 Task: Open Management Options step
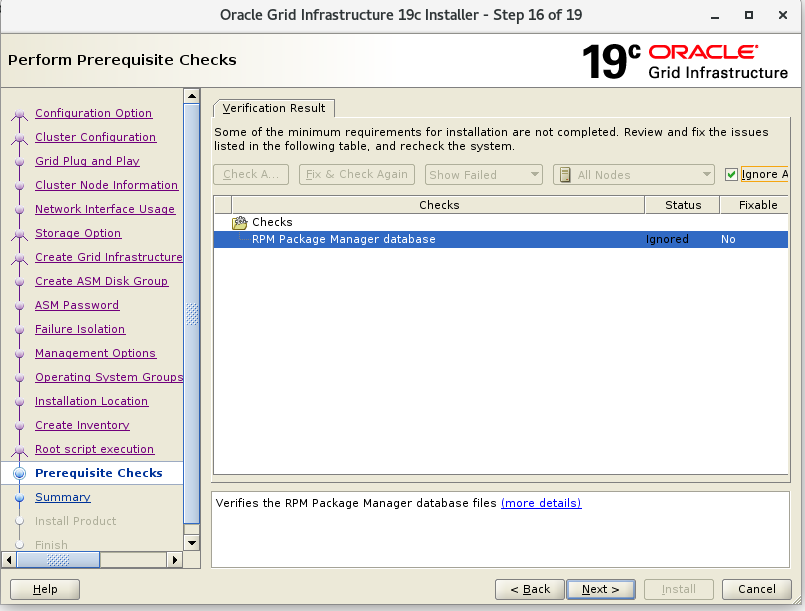coord(95,353)
